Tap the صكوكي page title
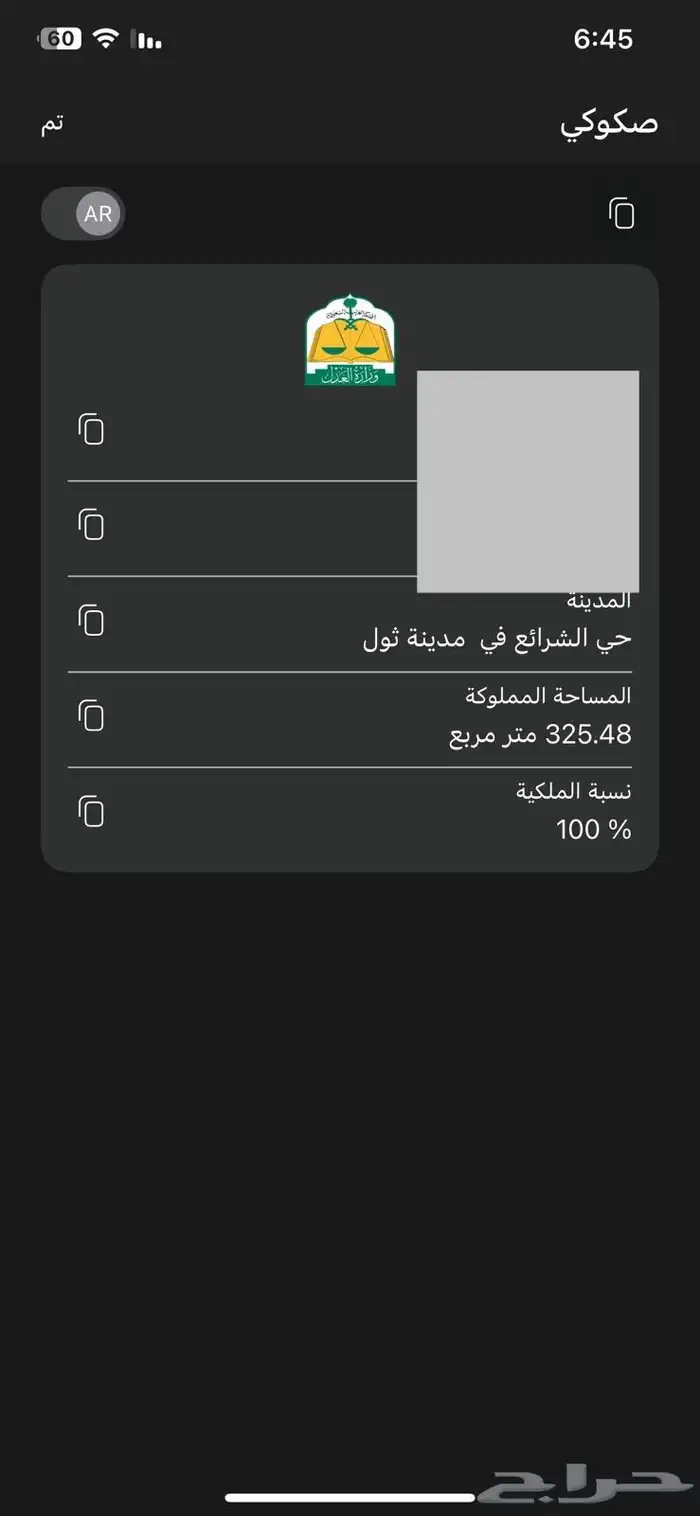This screenshot has height=1516, width=700. tap(608, 123)
